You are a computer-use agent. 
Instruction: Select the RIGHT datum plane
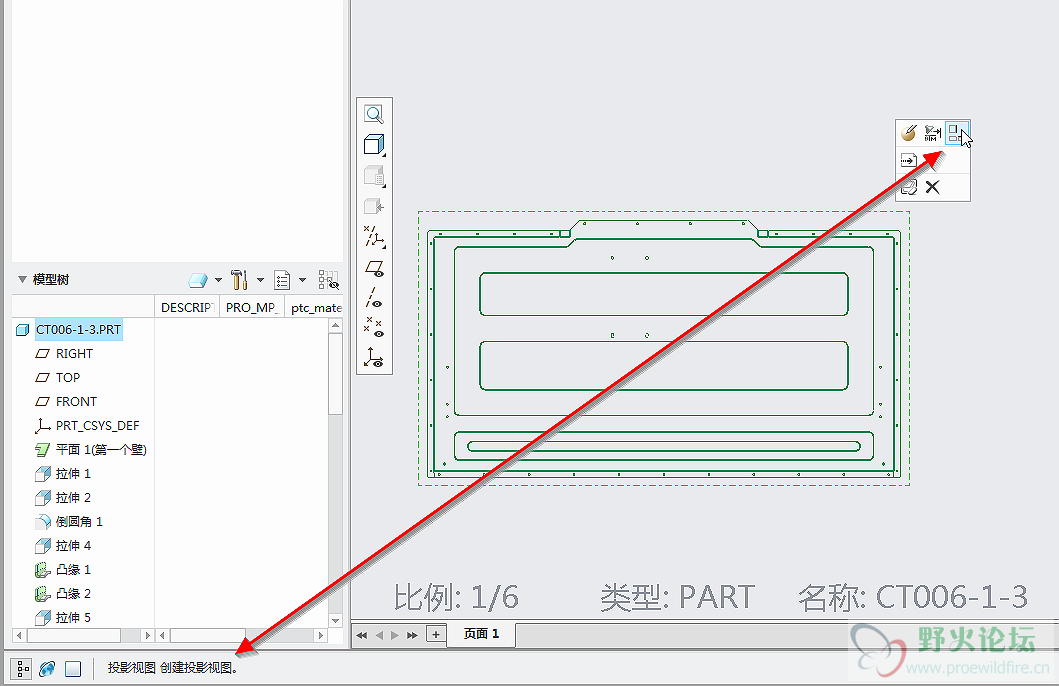[x=74, y=354]
